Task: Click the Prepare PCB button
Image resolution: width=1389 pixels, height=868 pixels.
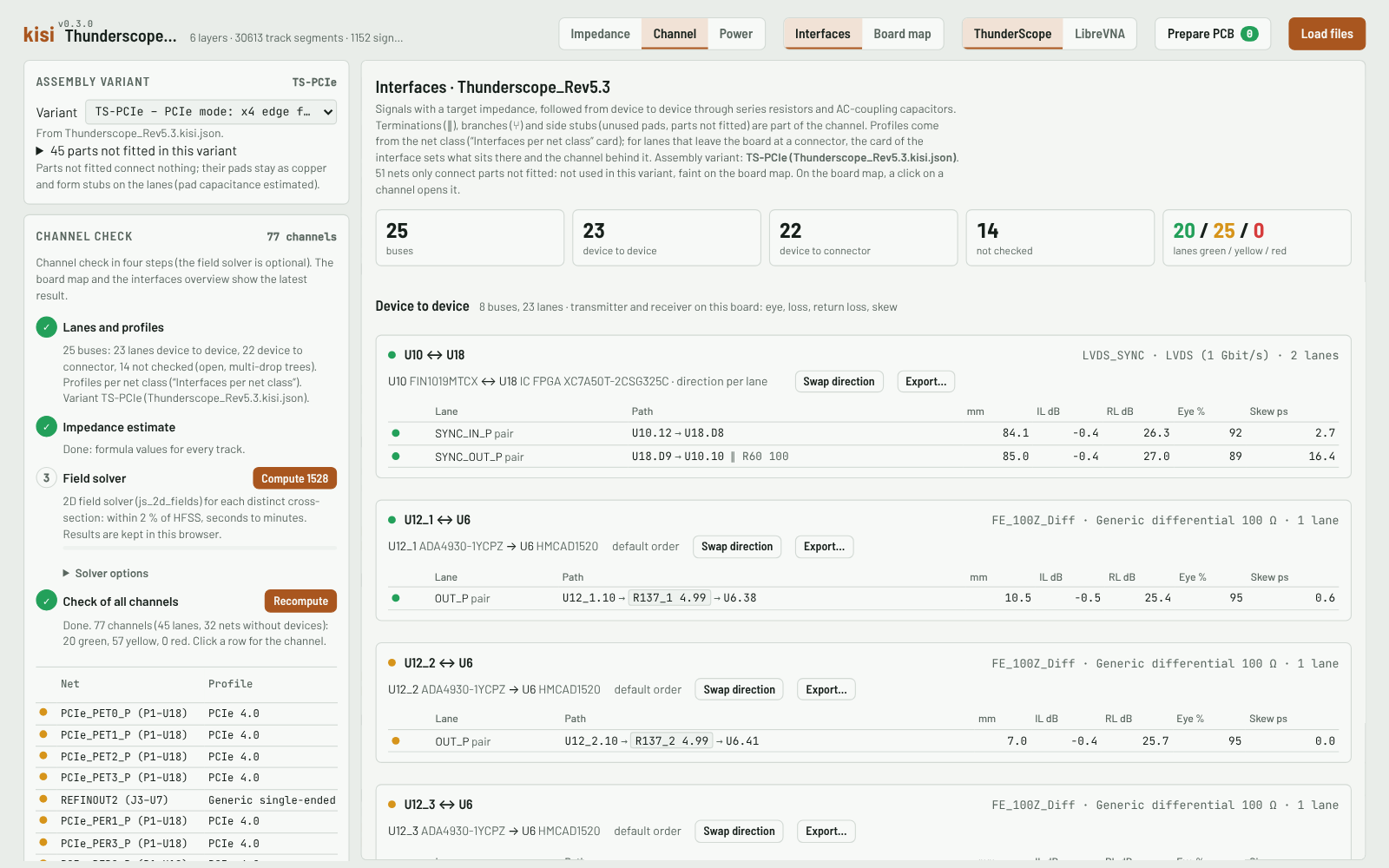Action: tap(1213, 34)
